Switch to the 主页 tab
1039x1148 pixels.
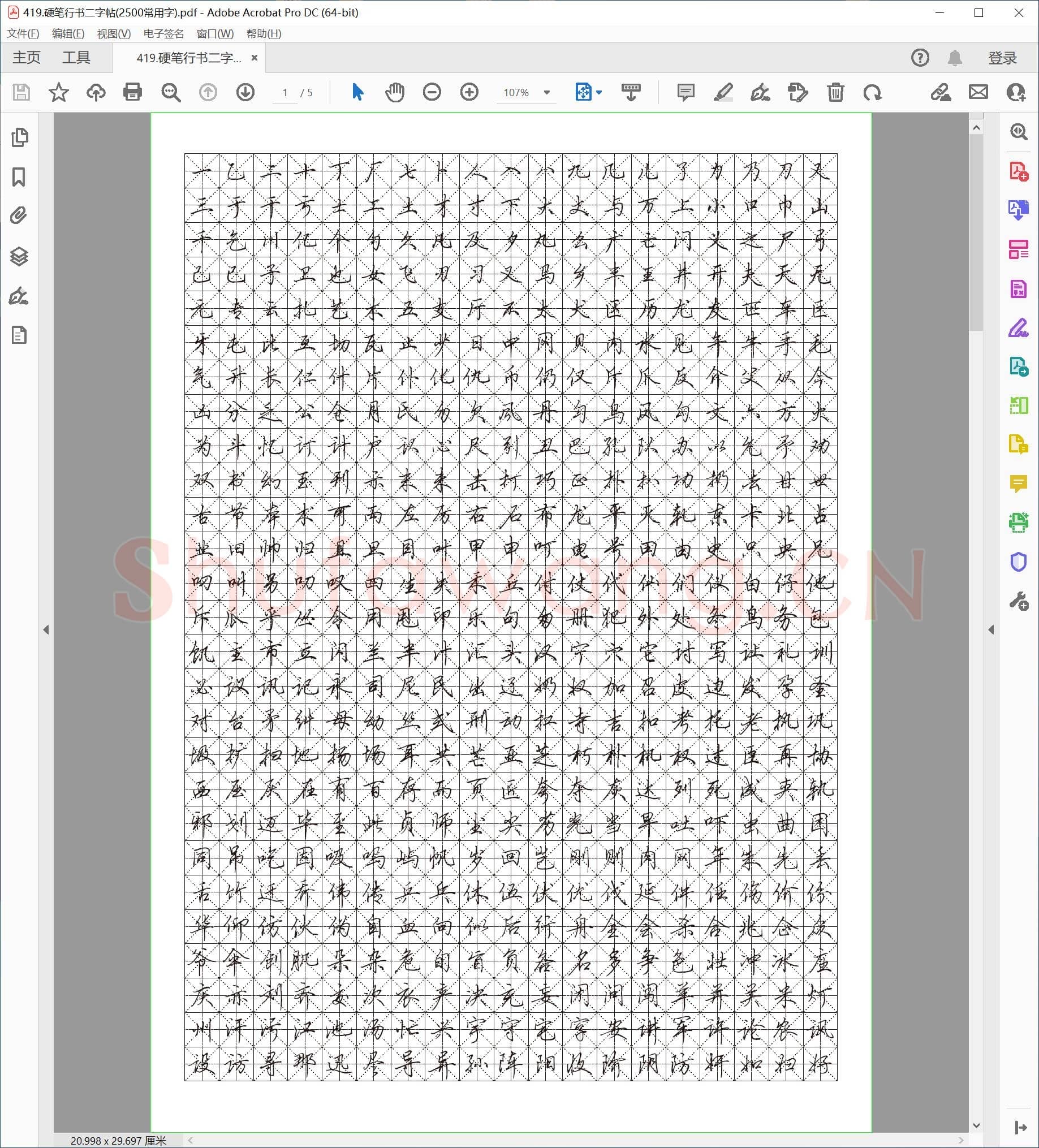(x=25, y=57)
